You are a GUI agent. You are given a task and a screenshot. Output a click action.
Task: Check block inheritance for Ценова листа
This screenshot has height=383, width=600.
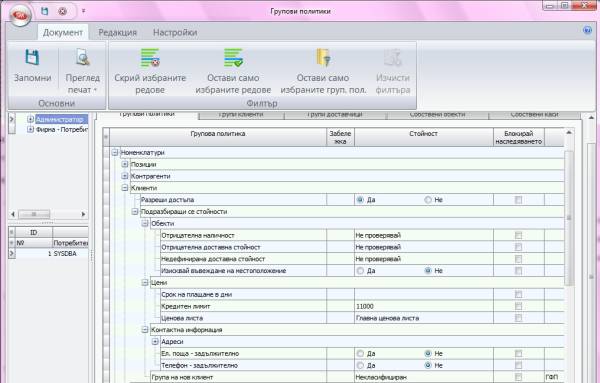tap(518, 318)
